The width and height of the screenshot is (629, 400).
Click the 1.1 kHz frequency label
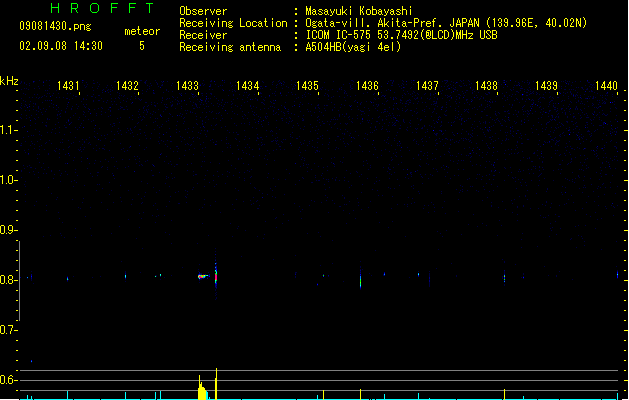click(8, 130)
